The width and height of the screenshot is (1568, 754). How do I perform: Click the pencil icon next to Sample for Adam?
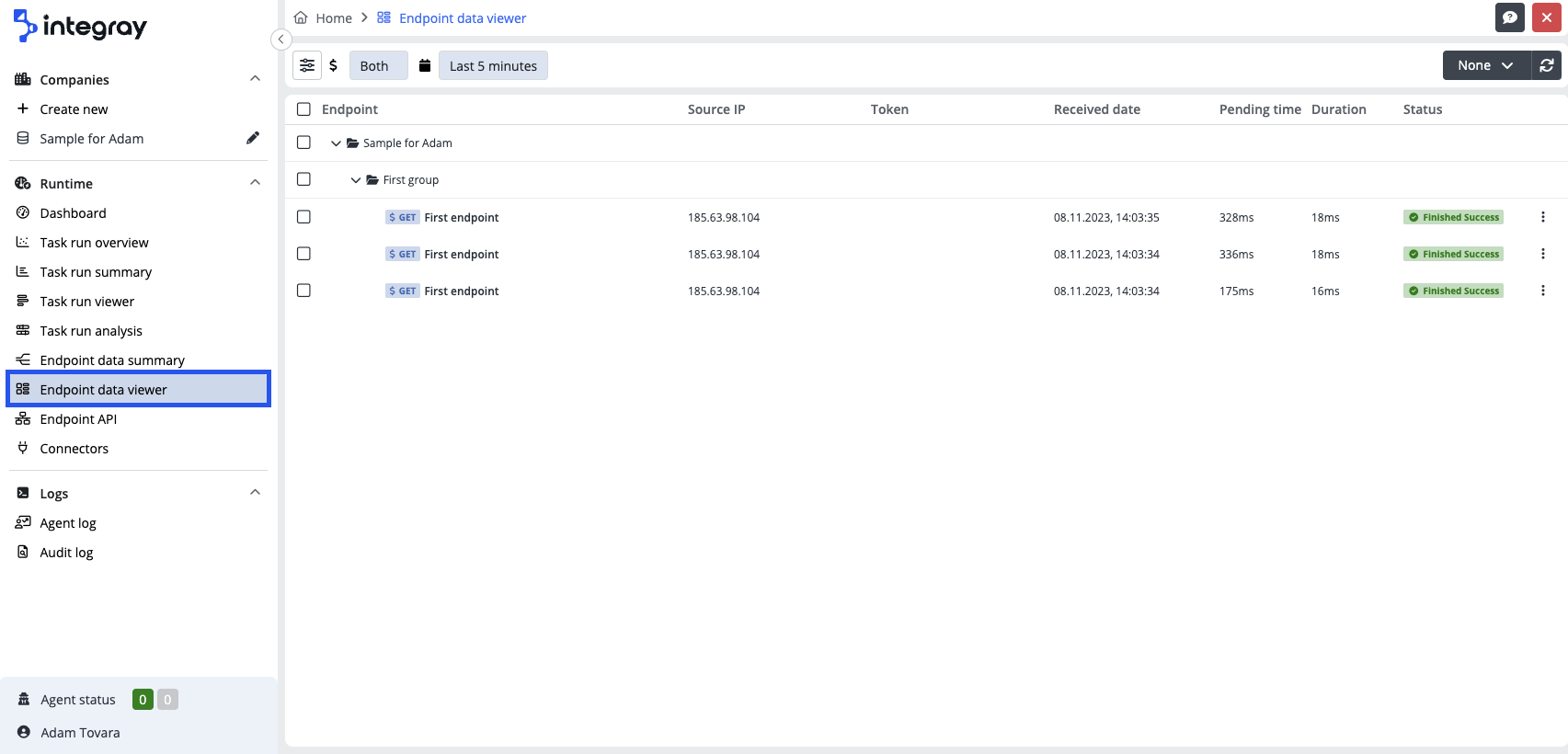tap(253, 138)
